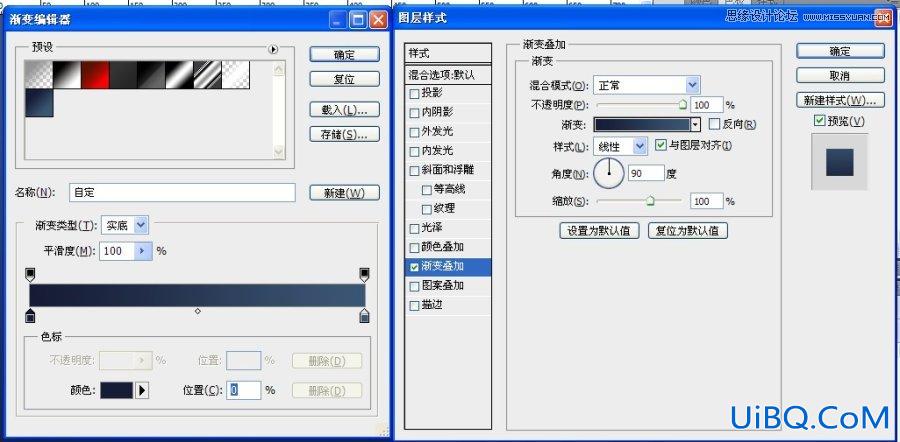
Task: Click the gradient preview bar in 渐变叠加
Action: tap(642, 124)
